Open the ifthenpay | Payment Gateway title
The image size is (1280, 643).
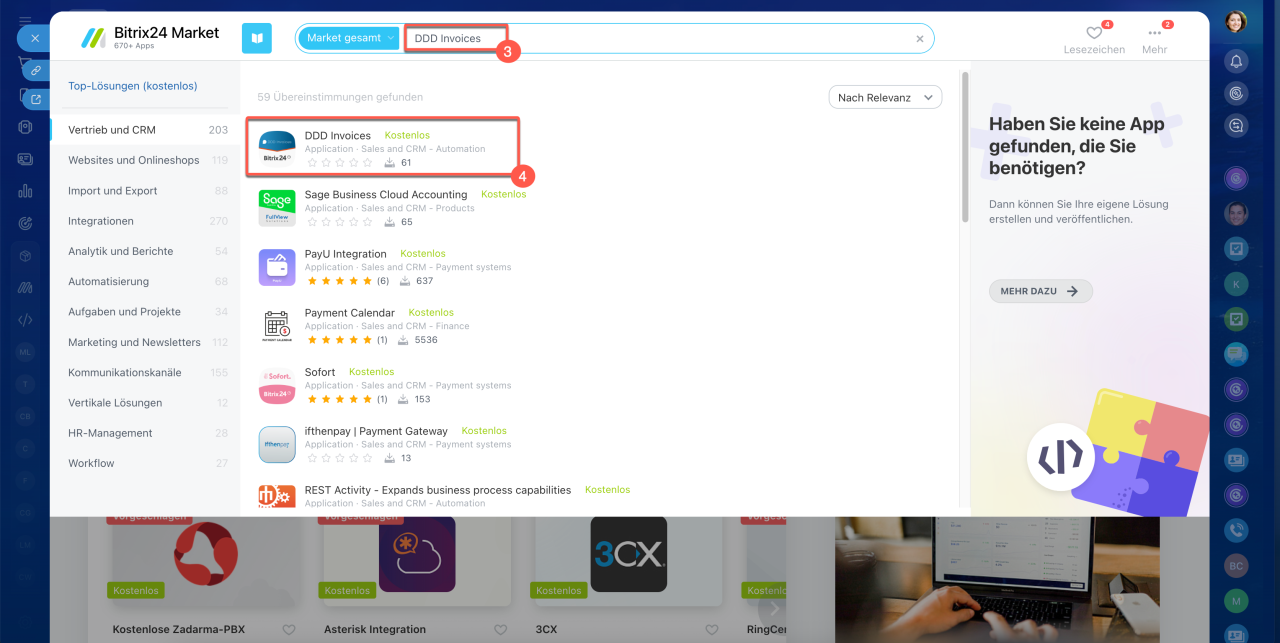pos(376,431)
